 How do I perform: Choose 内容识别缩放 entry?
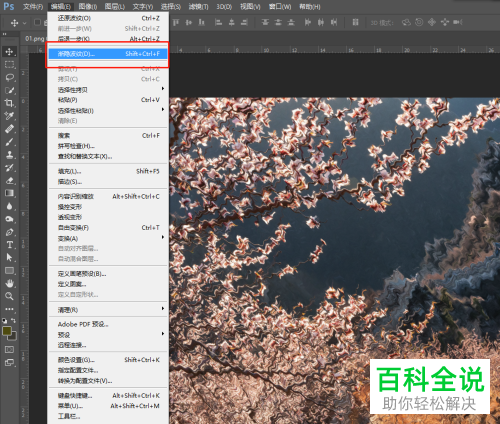[x=108, y=196]
